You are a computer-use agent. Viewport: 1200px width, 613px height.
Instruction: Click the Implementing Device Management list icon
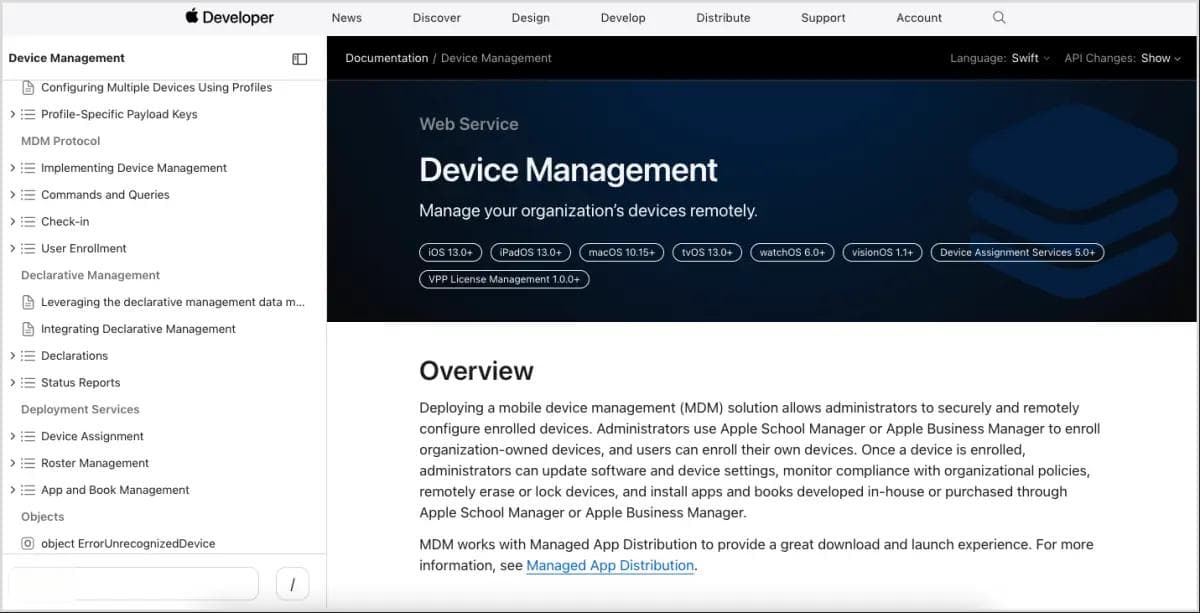[x=28, y=168]
